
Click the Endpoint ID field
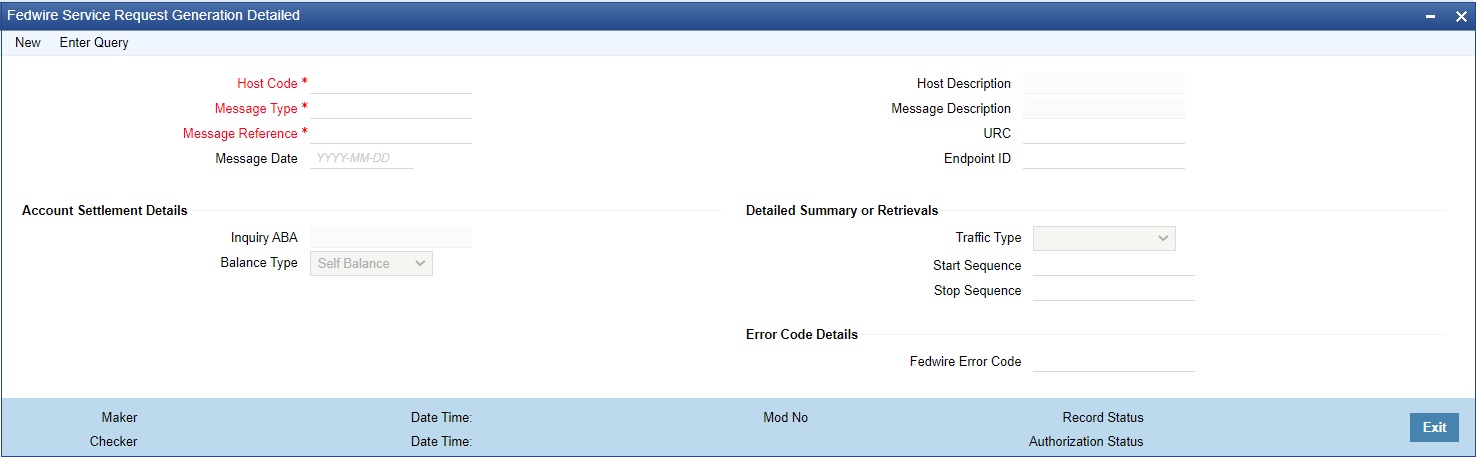[x=1103, y=158]
